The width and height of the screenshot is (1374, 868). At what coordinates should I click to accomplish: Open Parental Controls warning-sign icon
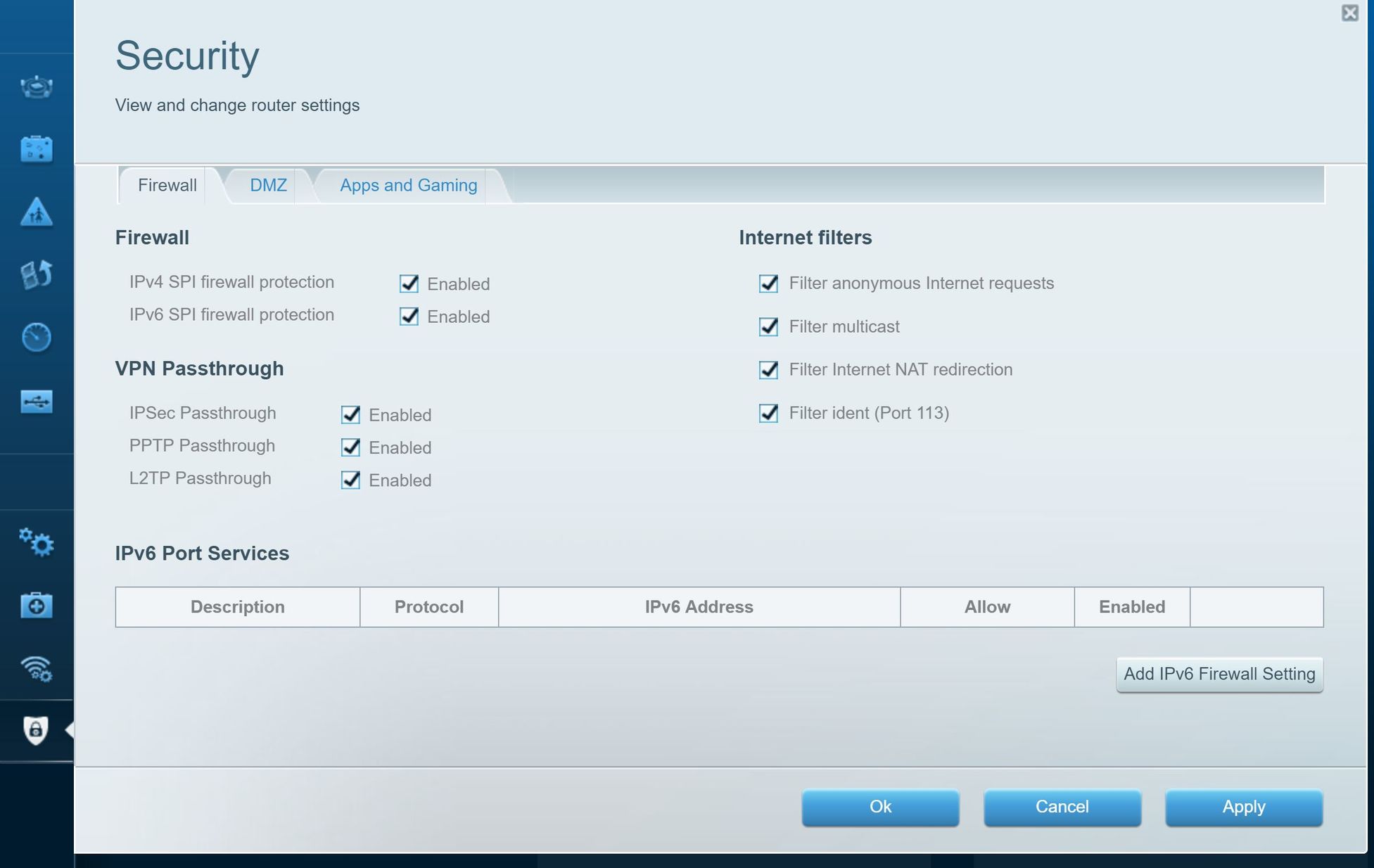pyautogui.click(x=36, y=212)
